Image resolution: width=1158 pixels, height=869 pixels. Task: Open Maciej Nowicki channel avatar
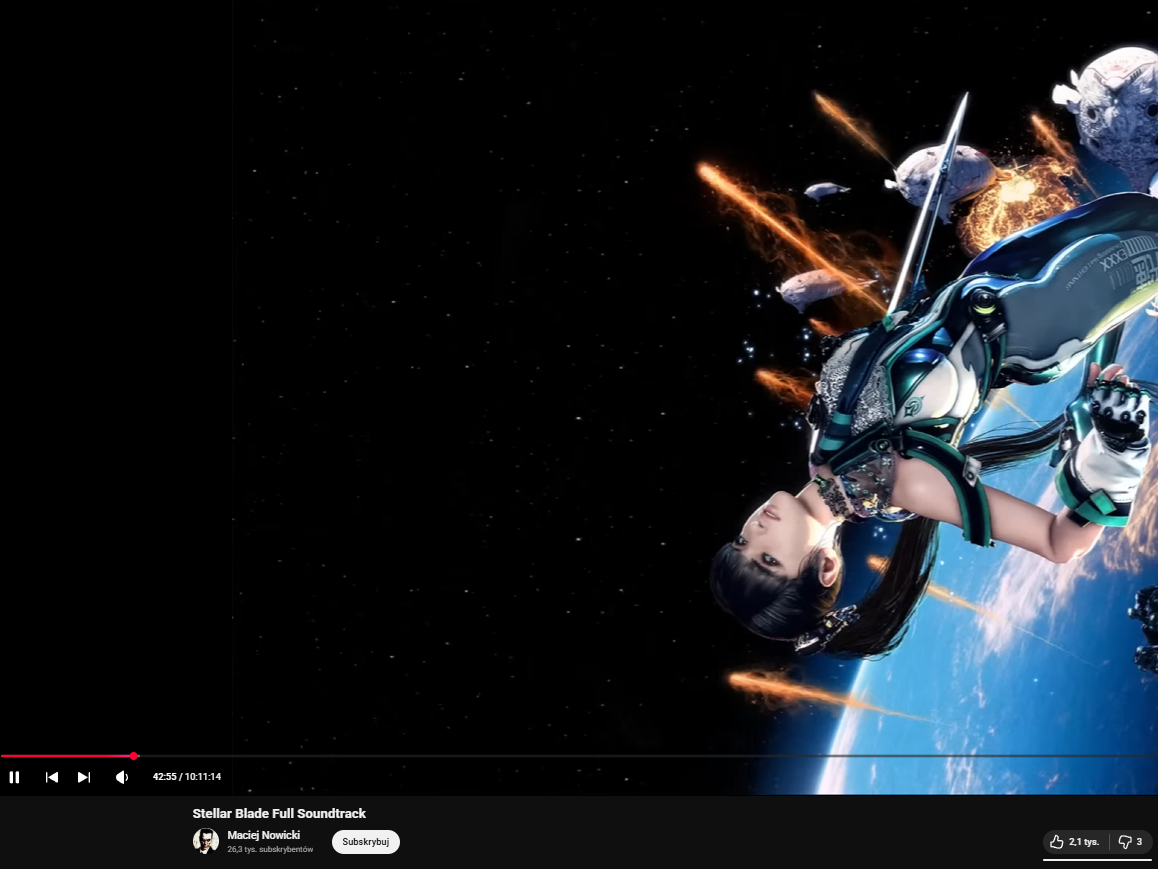pos(206,841)
